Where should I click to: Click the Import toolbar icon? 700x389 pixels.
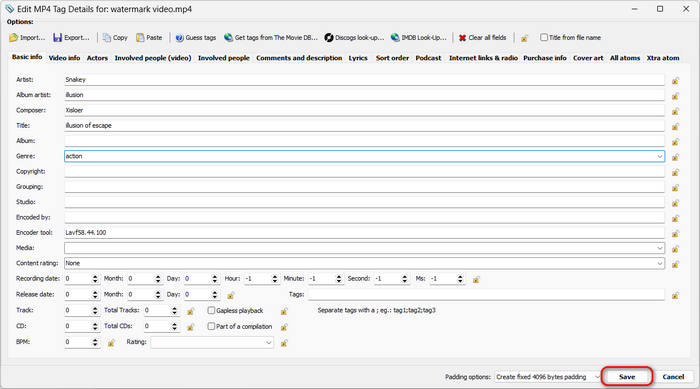coord(27,38)
